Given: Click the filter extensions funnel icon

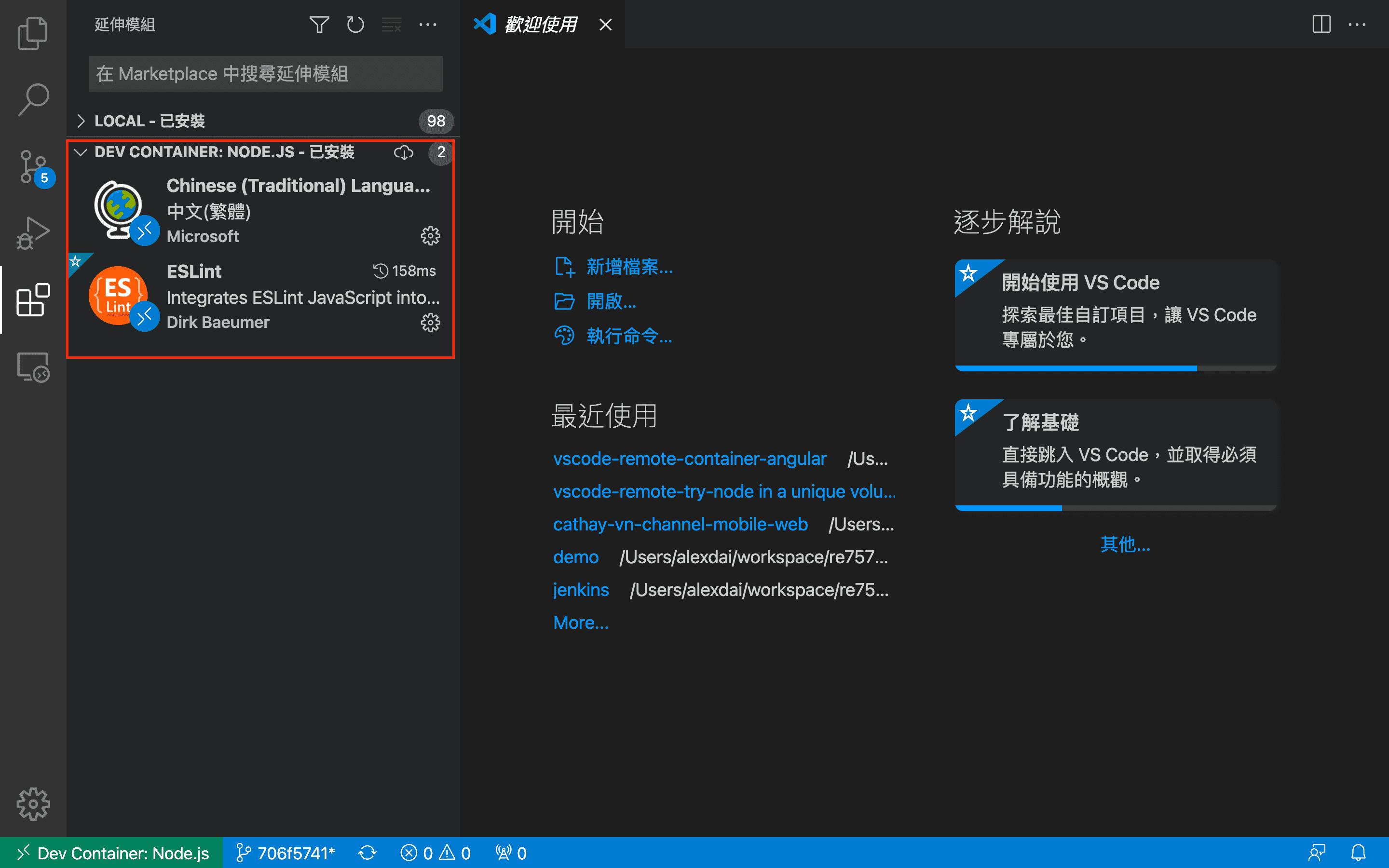Looking at the screenshot, I should (319, 25).
